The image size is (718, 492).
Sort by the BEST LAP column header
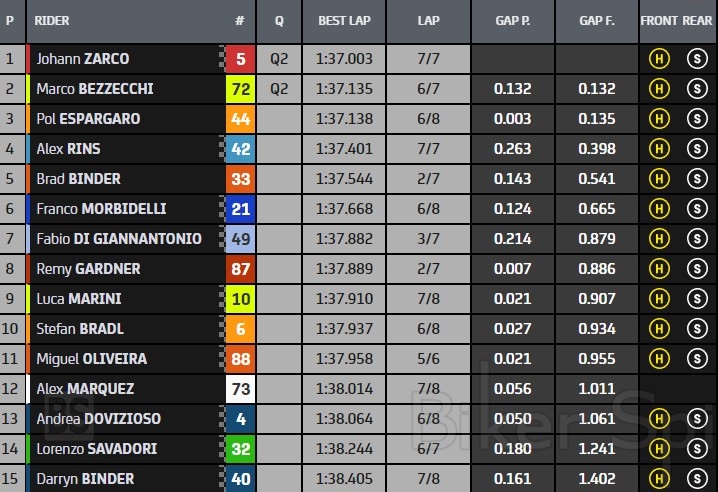point(346,20)
